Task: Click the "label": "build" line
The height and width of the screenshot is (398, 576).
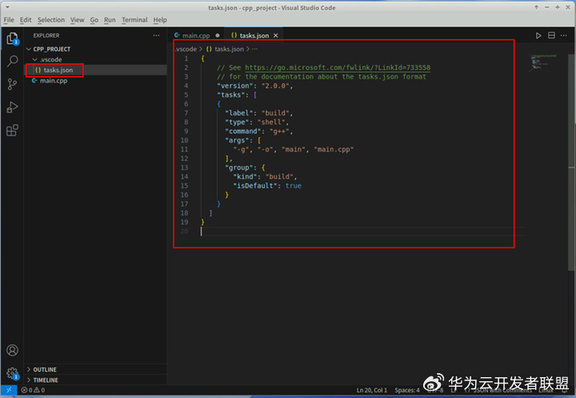Action: (259, 113)
